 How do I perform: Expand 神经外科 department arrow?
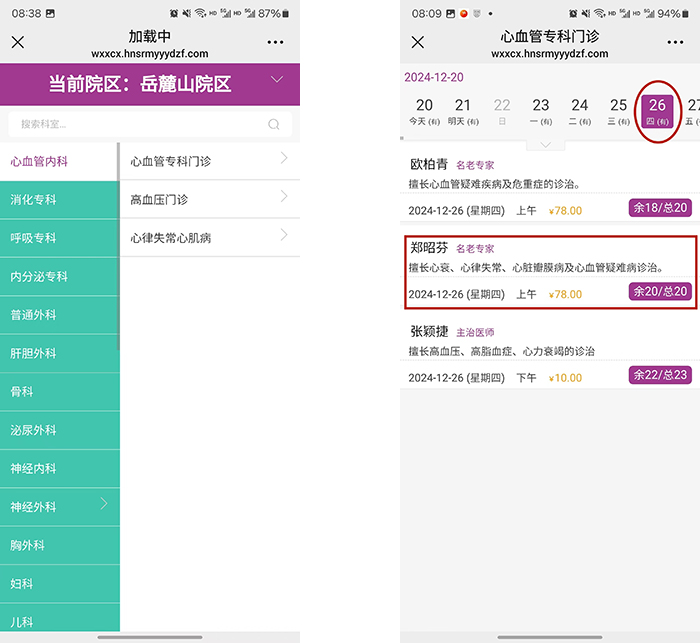point(104,505)
